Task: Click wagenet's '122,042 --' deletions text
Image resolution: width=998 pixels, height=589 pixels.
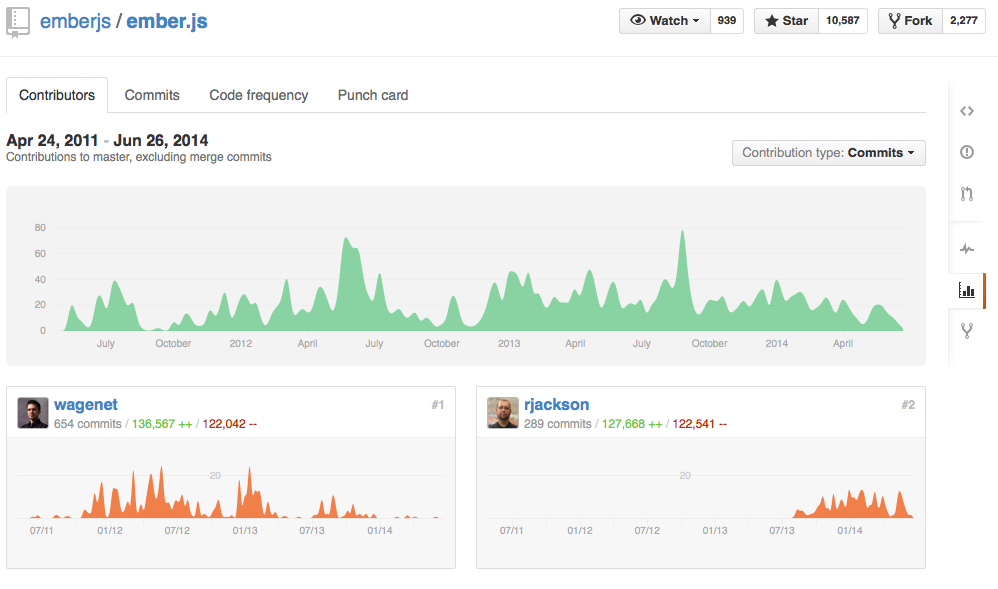Action: coord(230,424)
